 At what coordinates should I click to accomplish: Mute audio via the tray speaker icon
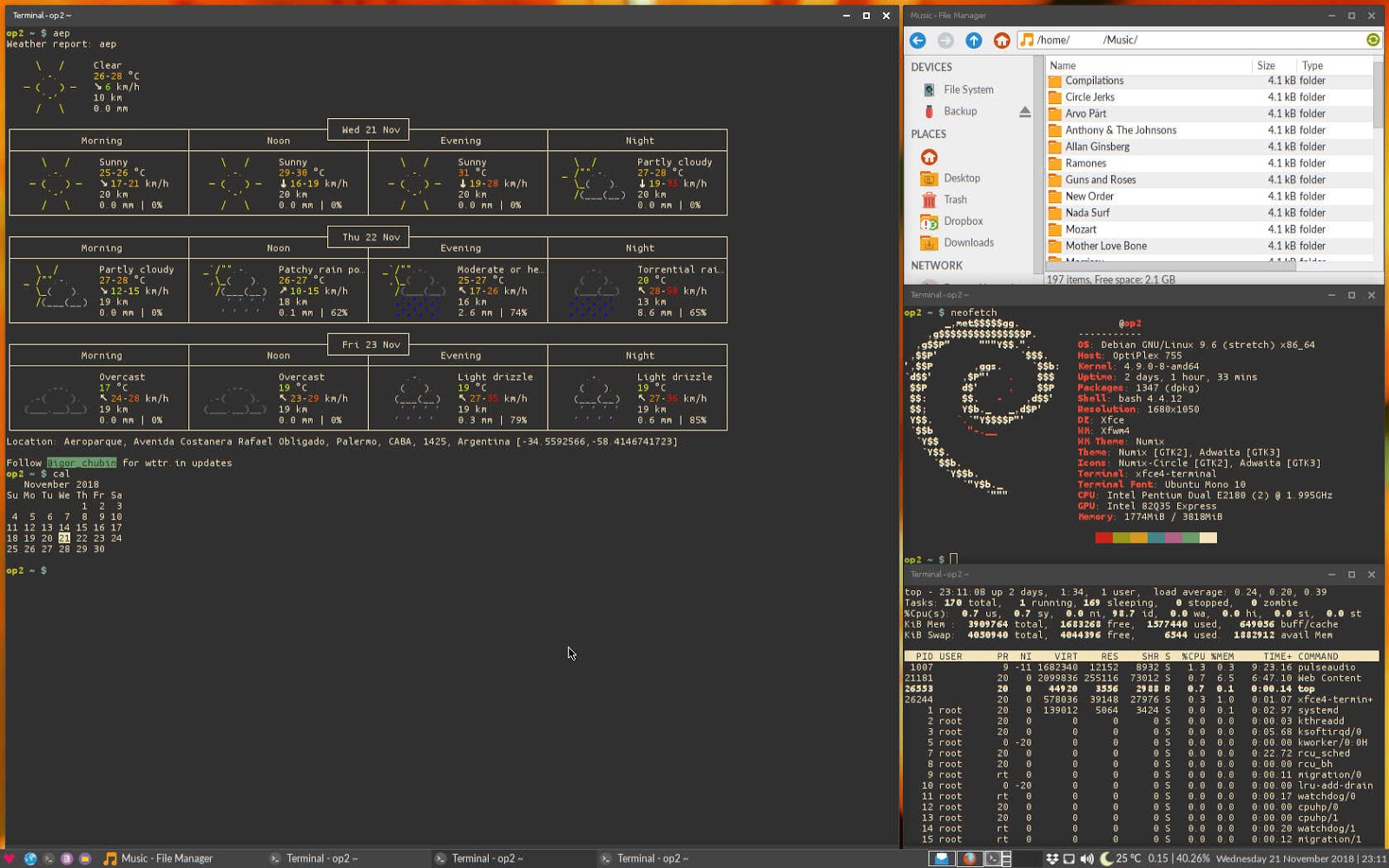tap(1088, 858)
